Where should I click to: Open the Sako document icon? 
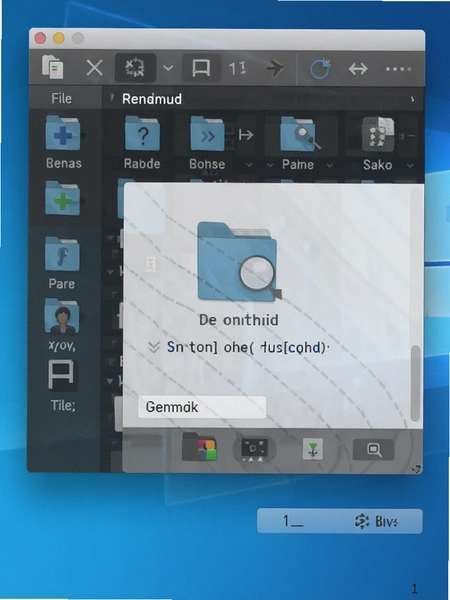(378, 134)
